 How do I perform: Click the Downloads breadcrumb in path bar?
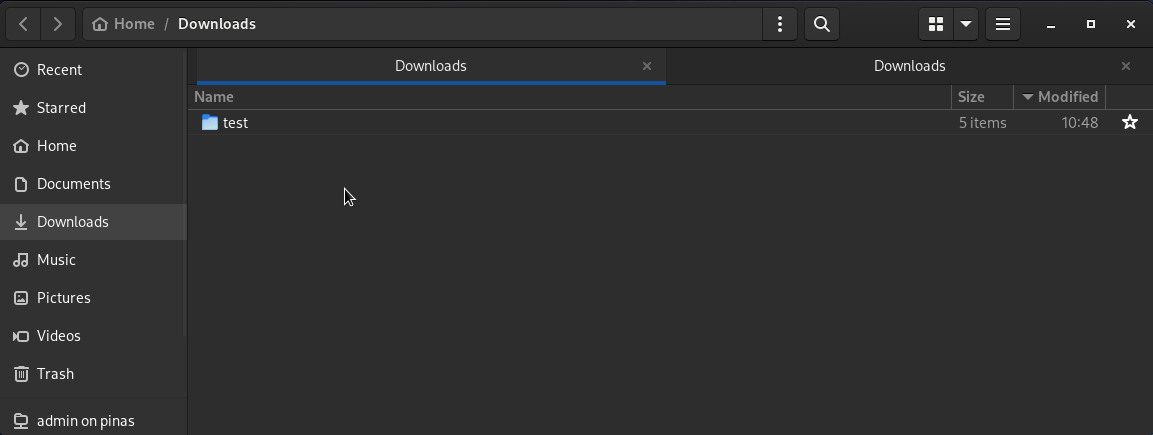[x=217, y=24]
